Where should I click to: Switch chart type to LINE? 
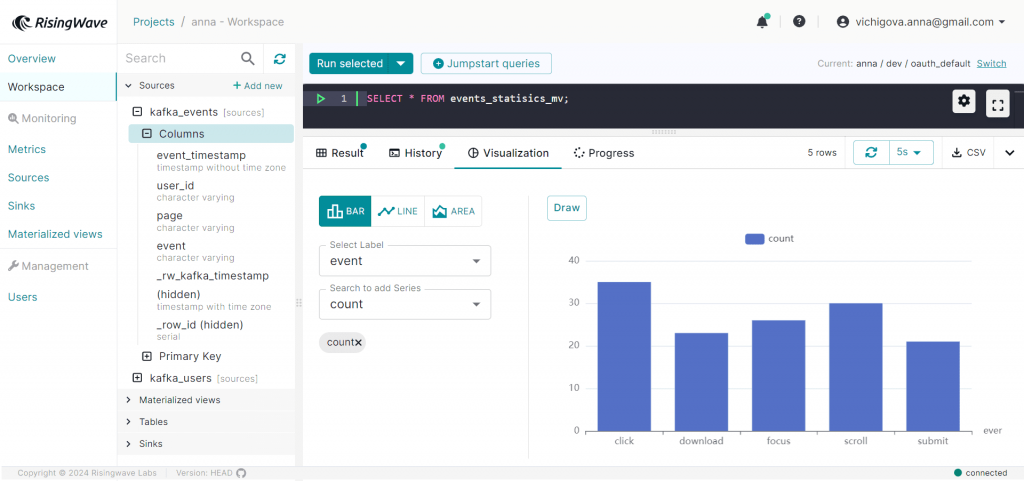[398, 211]
